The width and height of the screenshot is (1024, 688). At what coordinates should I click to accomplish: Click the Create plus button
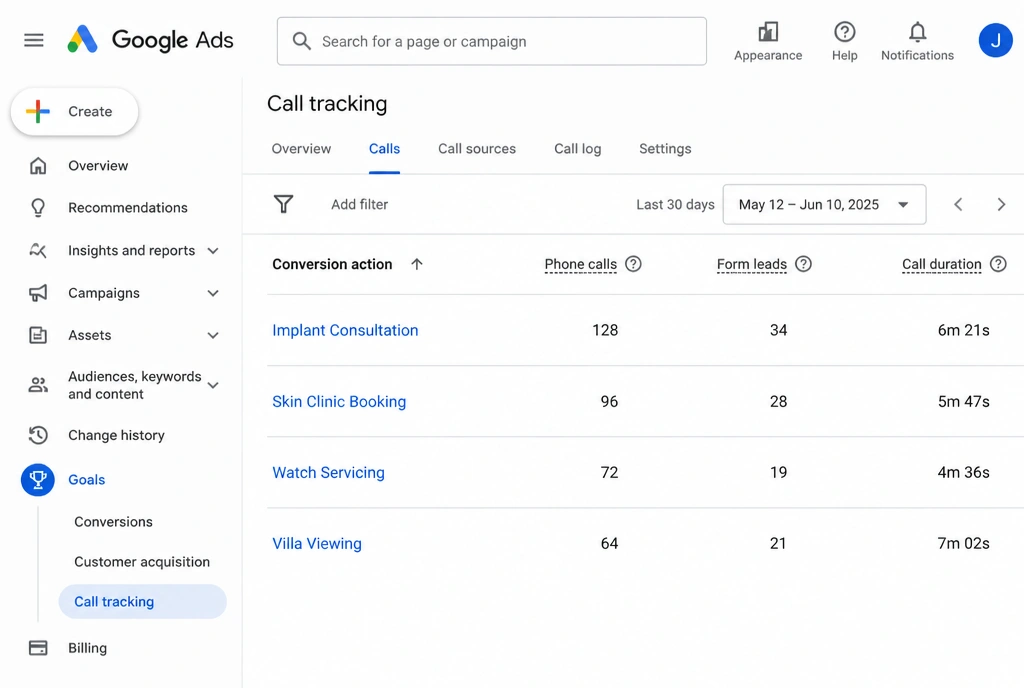(74, 112)
